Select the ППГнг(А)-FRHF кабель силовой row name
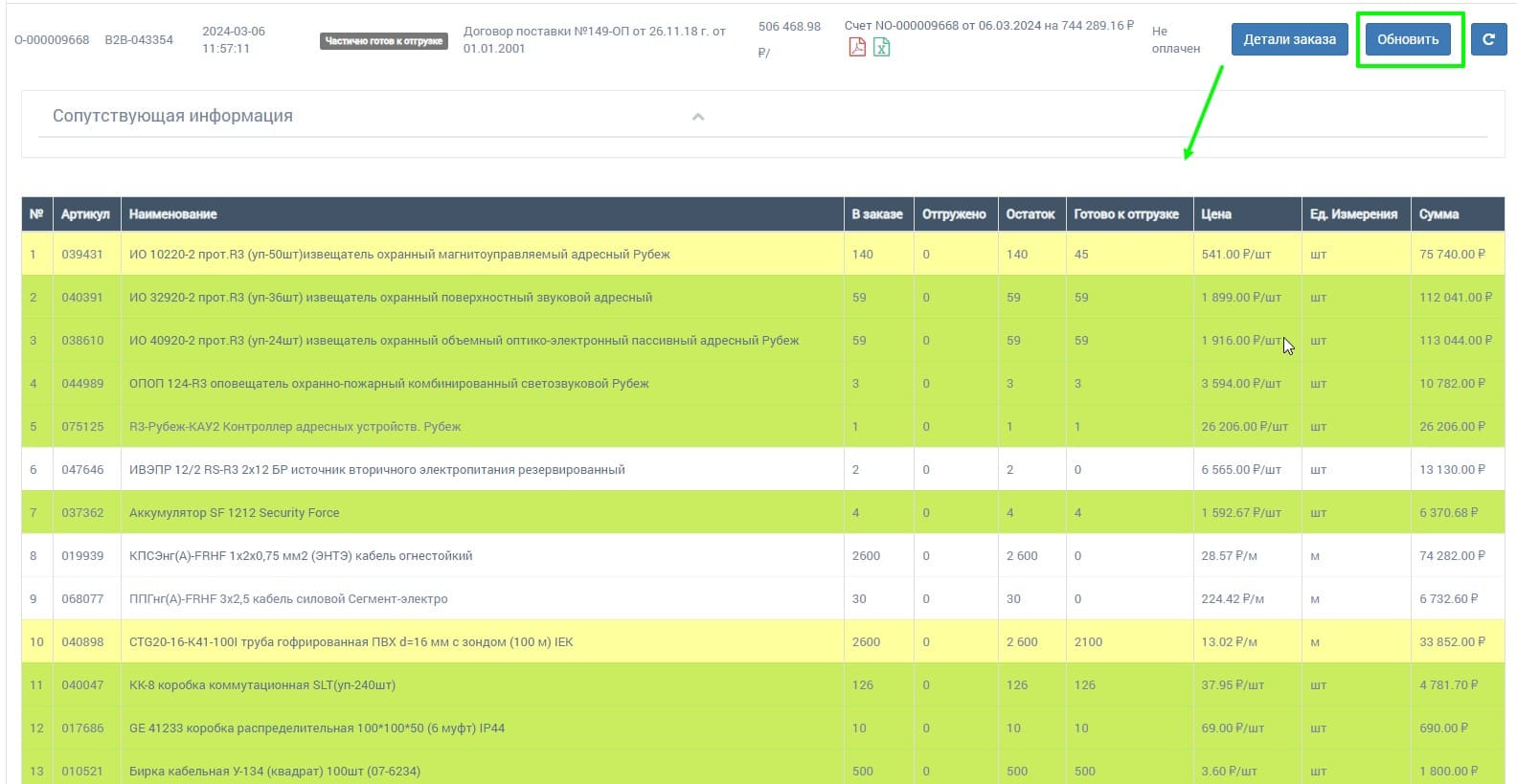1517x784 pixels. click(288, 599)
